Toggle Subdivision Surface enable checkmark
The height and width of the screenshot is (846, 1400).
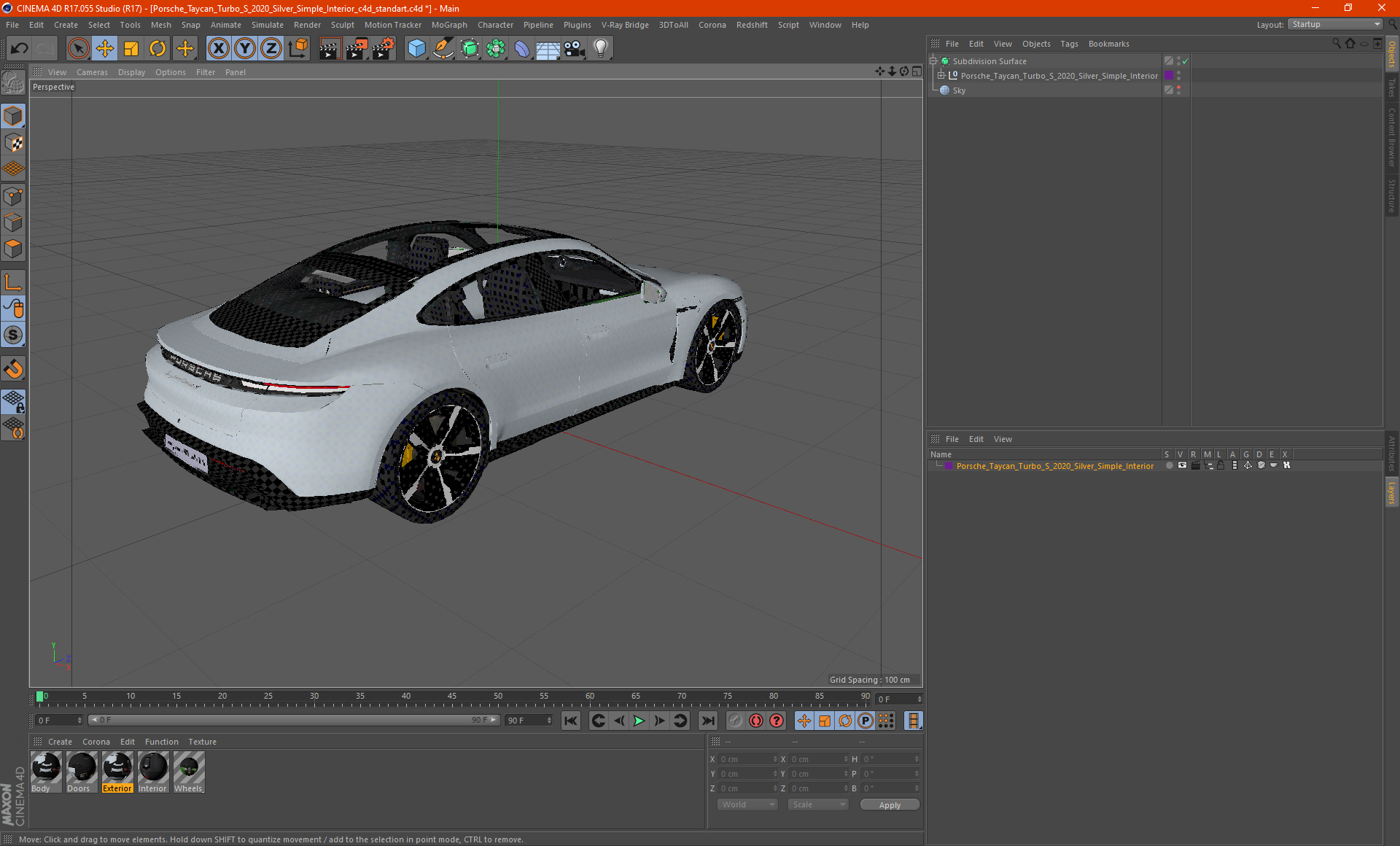[x=1186, y=61]
